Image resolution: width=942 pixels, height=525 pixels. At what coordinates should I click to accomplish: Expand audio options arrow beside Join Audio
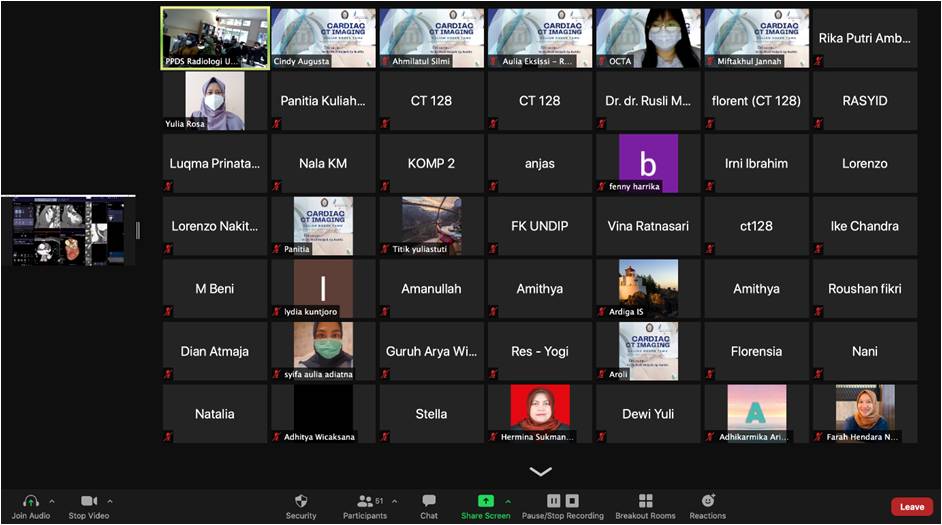(x=52, y=501)
